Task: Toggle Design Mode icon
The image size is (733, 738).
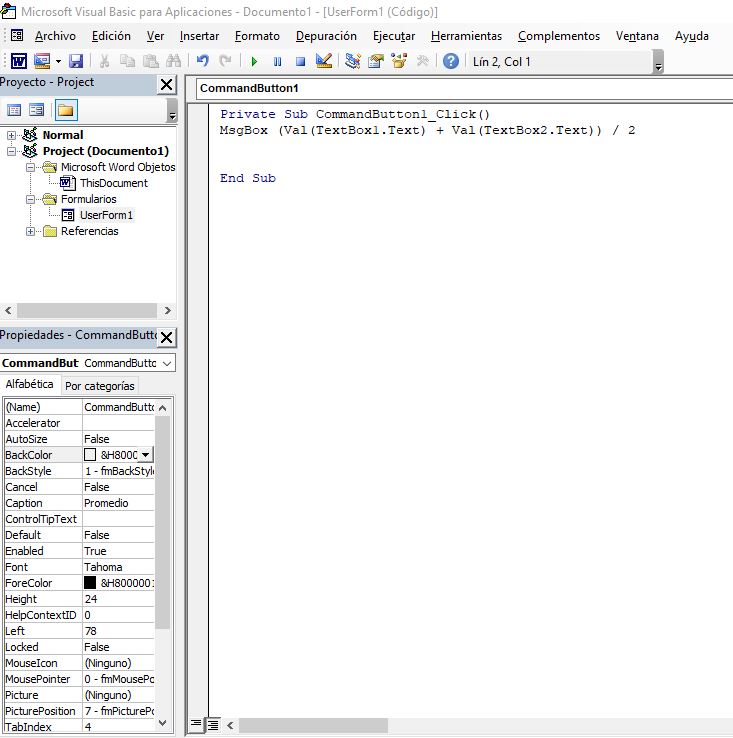Action: click(323, 61)
